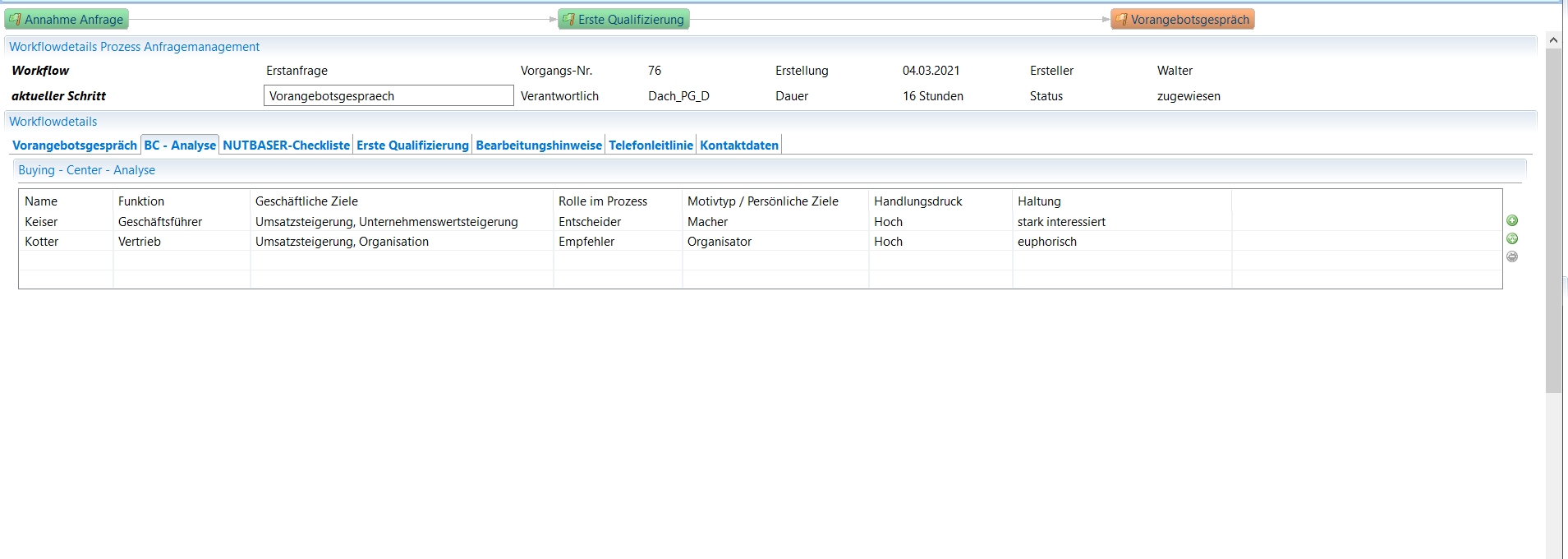Click the Umsatzsteigerung, Unternehmenswertsteigerung cell
This screenshot has height=559, width=1568.
point(402,222)
